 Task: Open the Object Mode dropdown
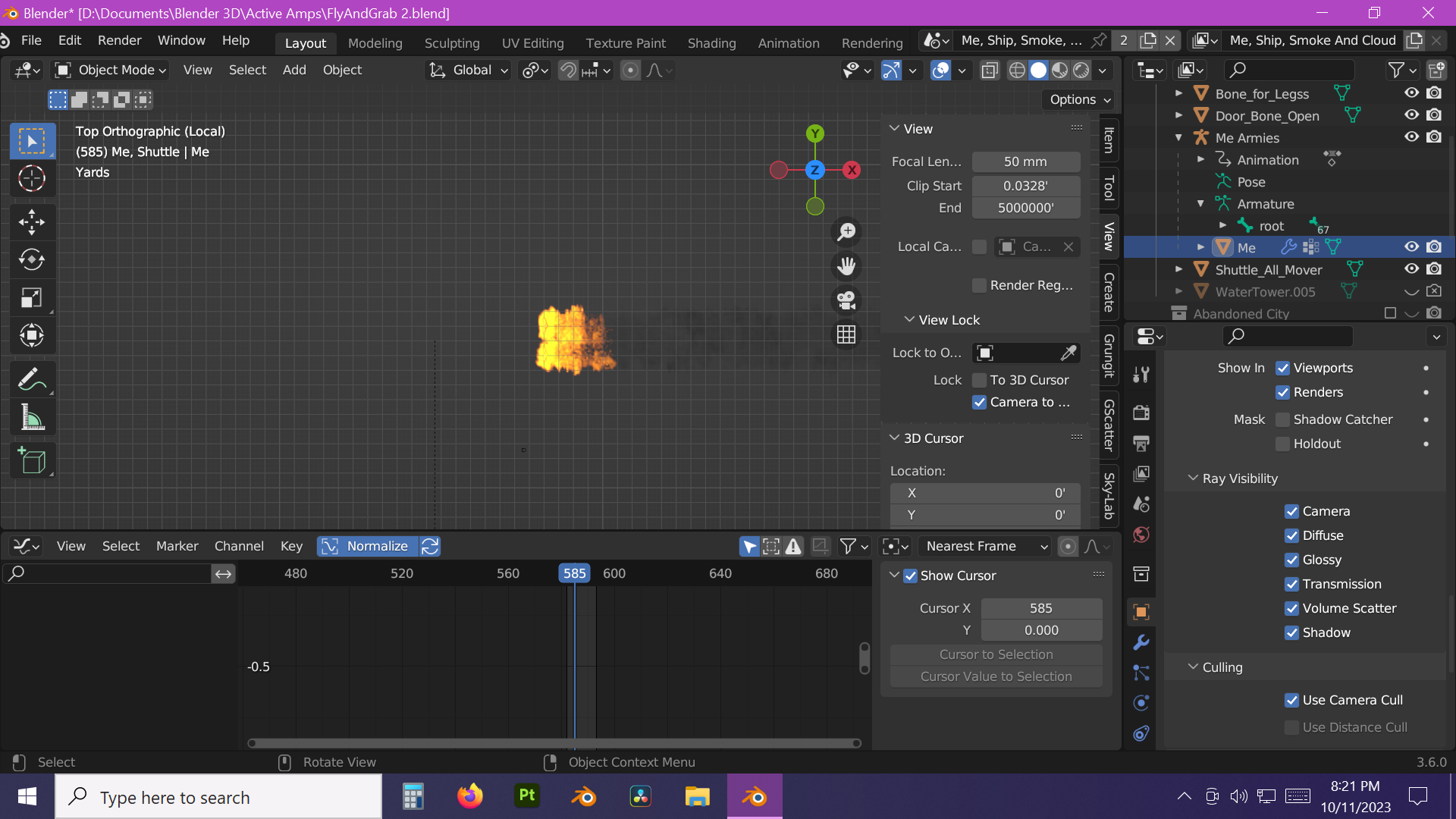pyautogui.click(x=111, y=71)
